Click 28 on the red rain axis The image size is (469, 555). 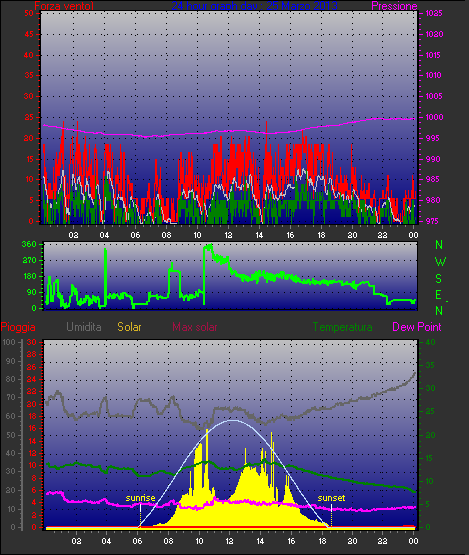click(x=32, y=354)
